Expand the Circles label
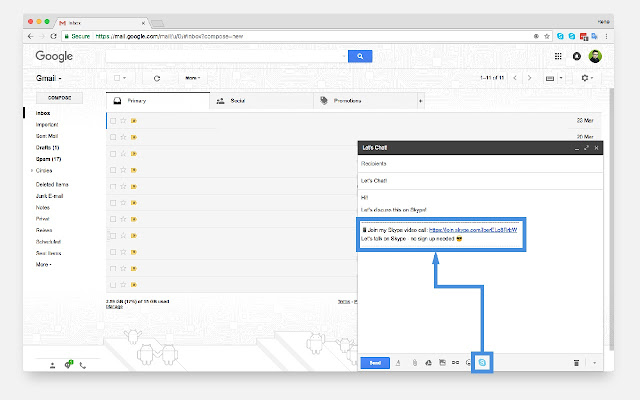The width and height of the screenshot is (640, 400). click(32, 171)
